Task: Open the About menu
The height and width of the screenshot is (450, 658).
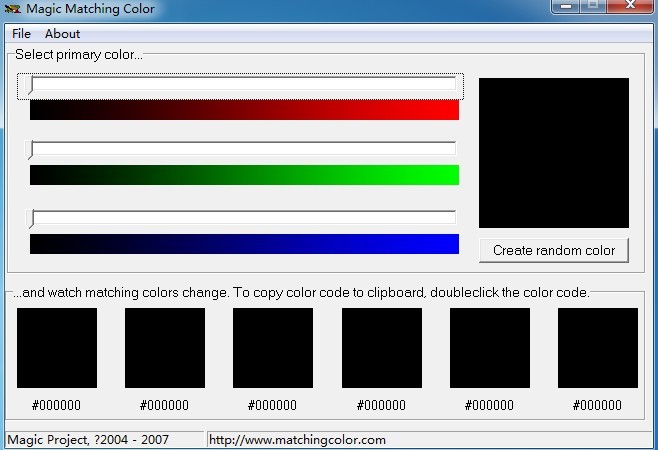Action: point(62,33)
